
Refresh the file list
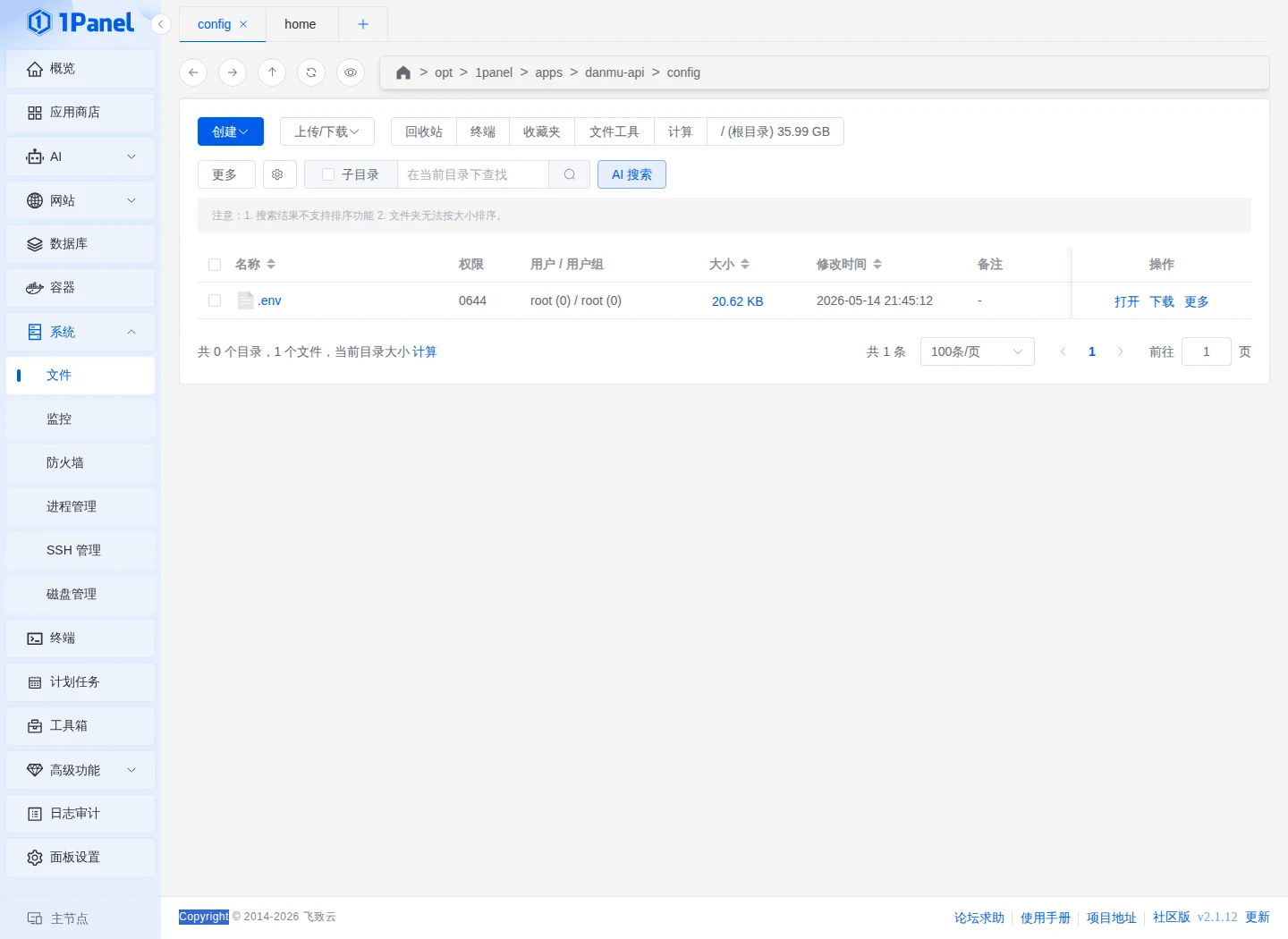(x=311, y=72)
